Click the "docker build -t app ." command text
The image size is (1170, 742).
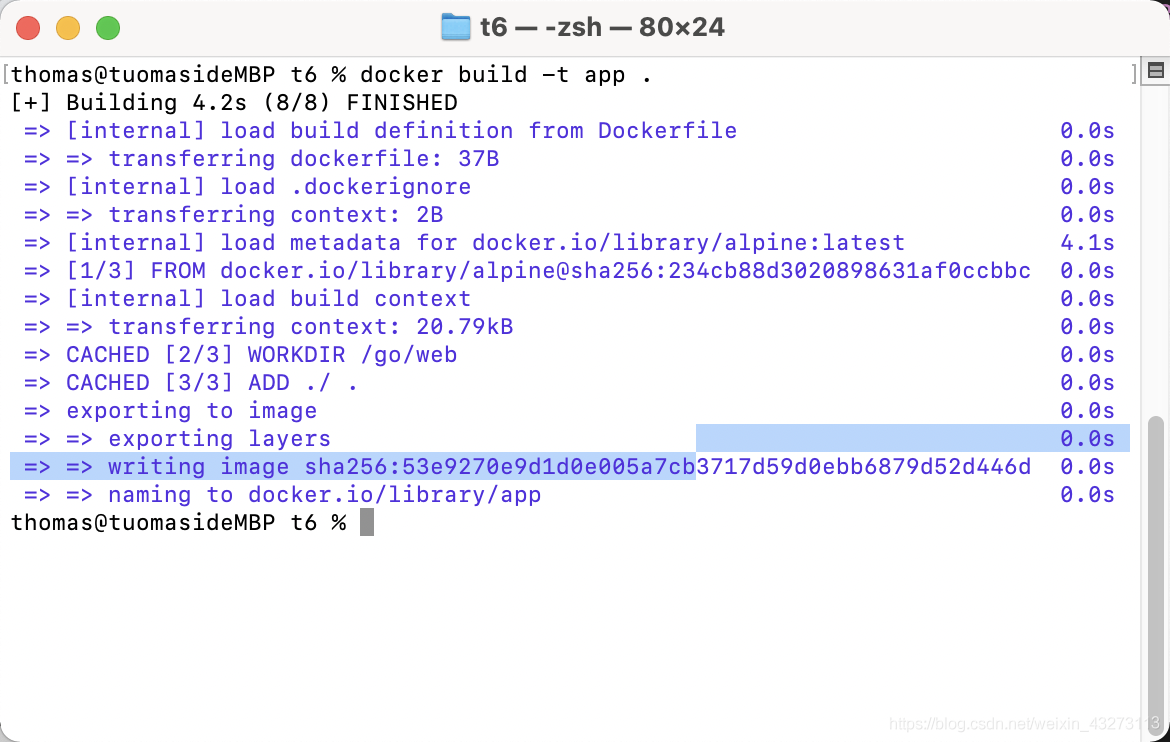click(x=506, y=75)
